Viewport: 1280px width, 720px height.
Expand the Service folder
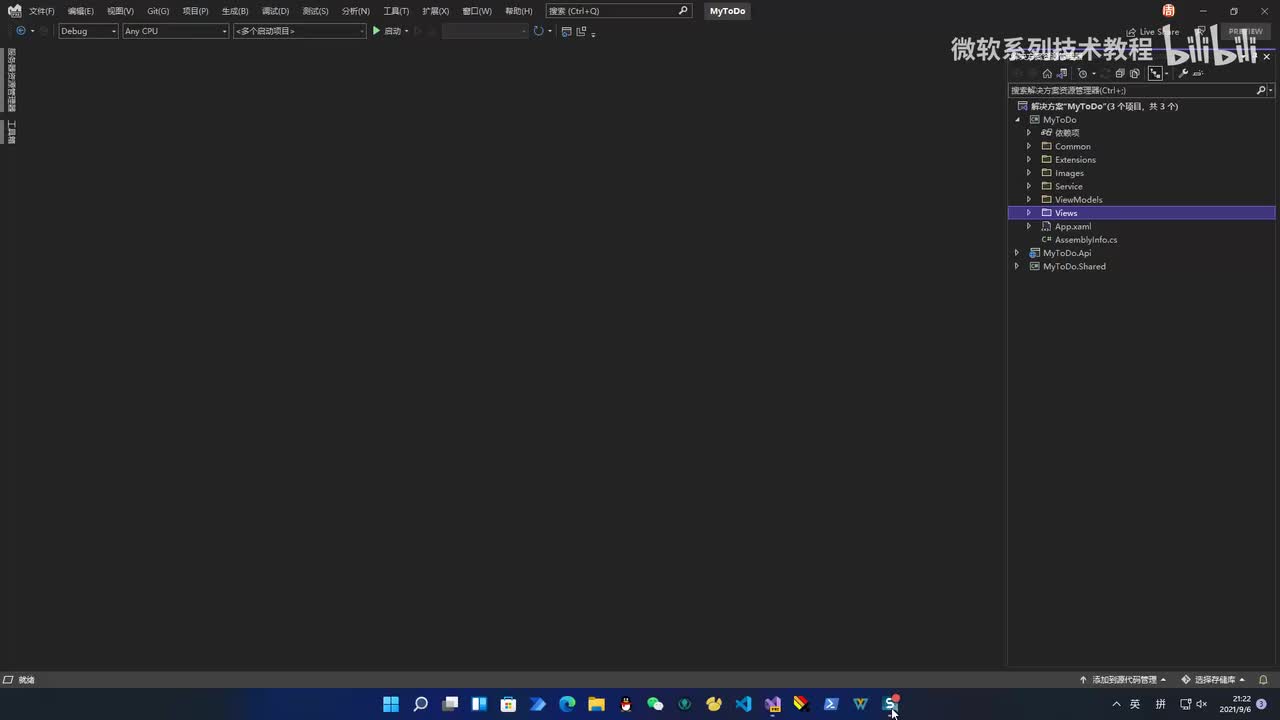(x=1029, y=186)
